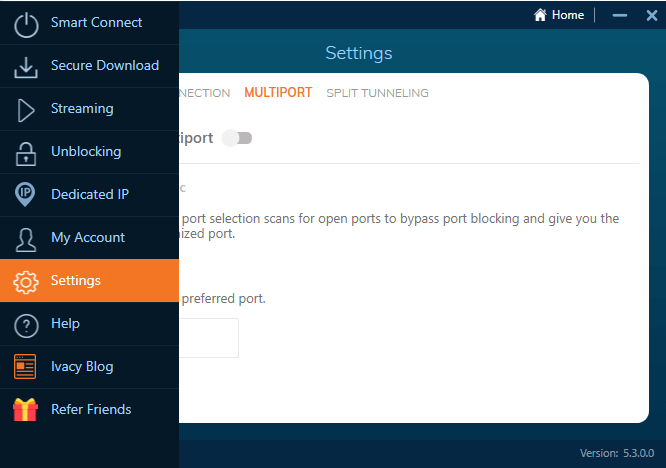Click the Home house icon

[540, 15]
